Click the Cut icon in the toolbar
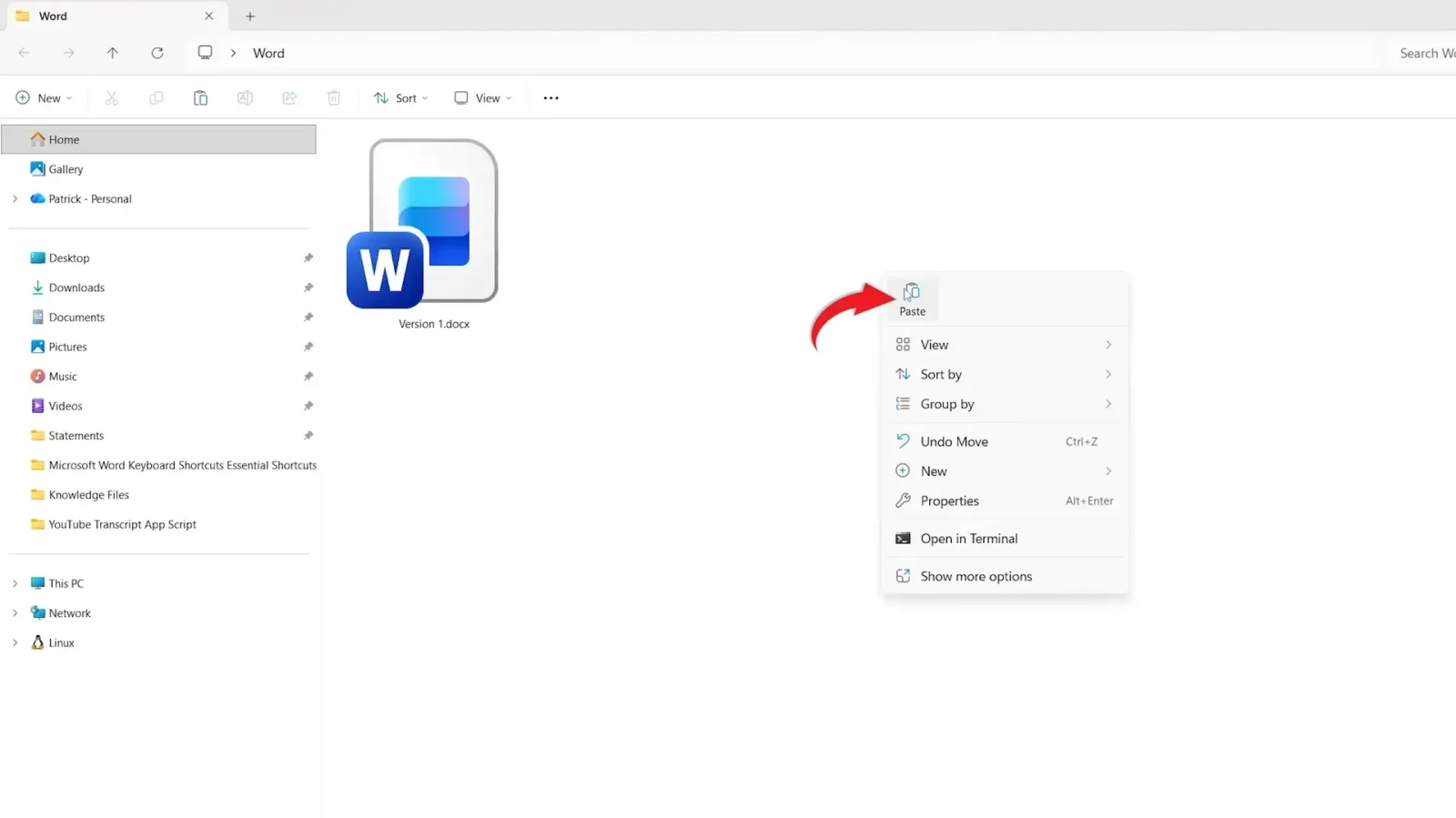1456x818 pixels. tap(112, 98)
